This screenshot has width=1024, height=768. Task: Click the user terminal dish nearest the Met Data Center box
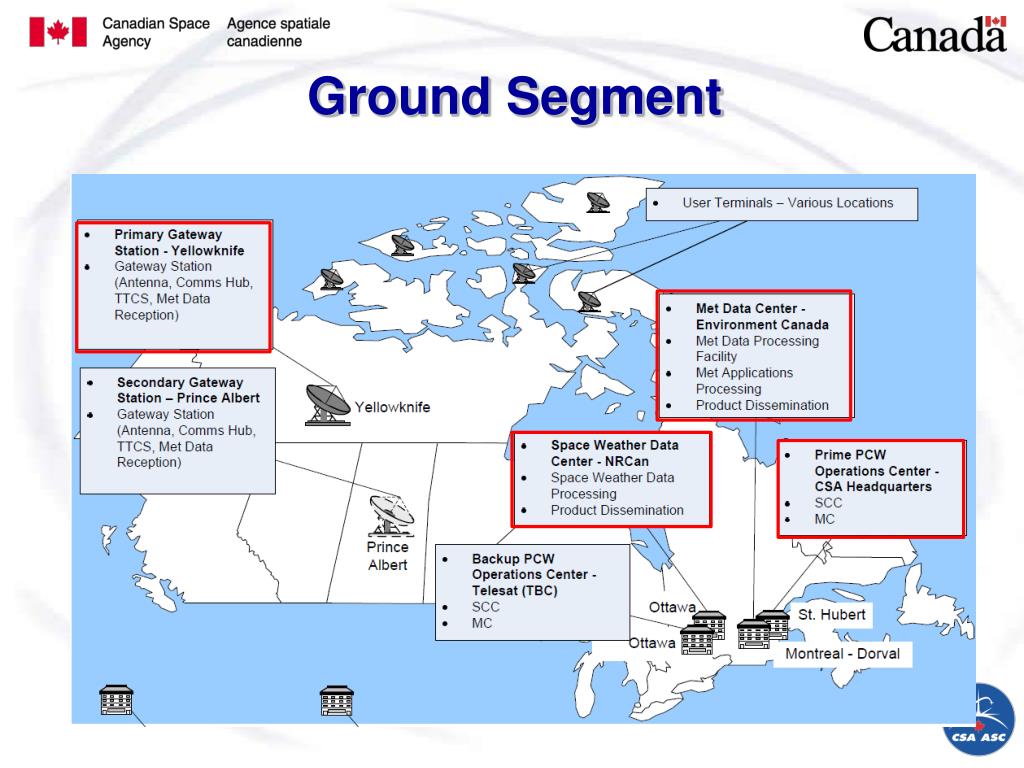(589, 302)
